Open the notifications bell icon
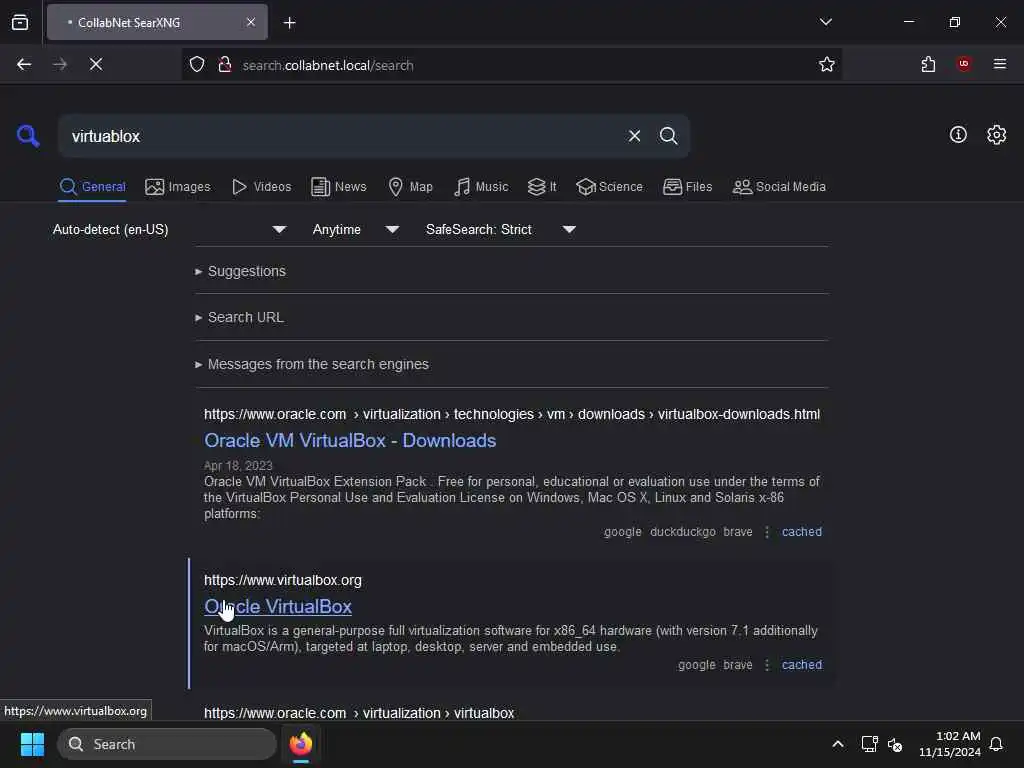Screen dimensions: 1024x768 tap(996, 744)
